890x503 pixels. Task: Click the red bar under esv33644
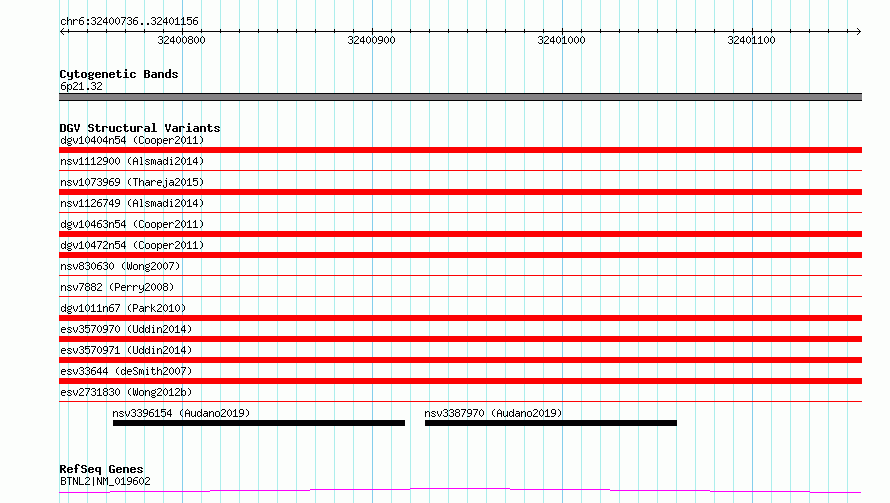pos(460,381)
